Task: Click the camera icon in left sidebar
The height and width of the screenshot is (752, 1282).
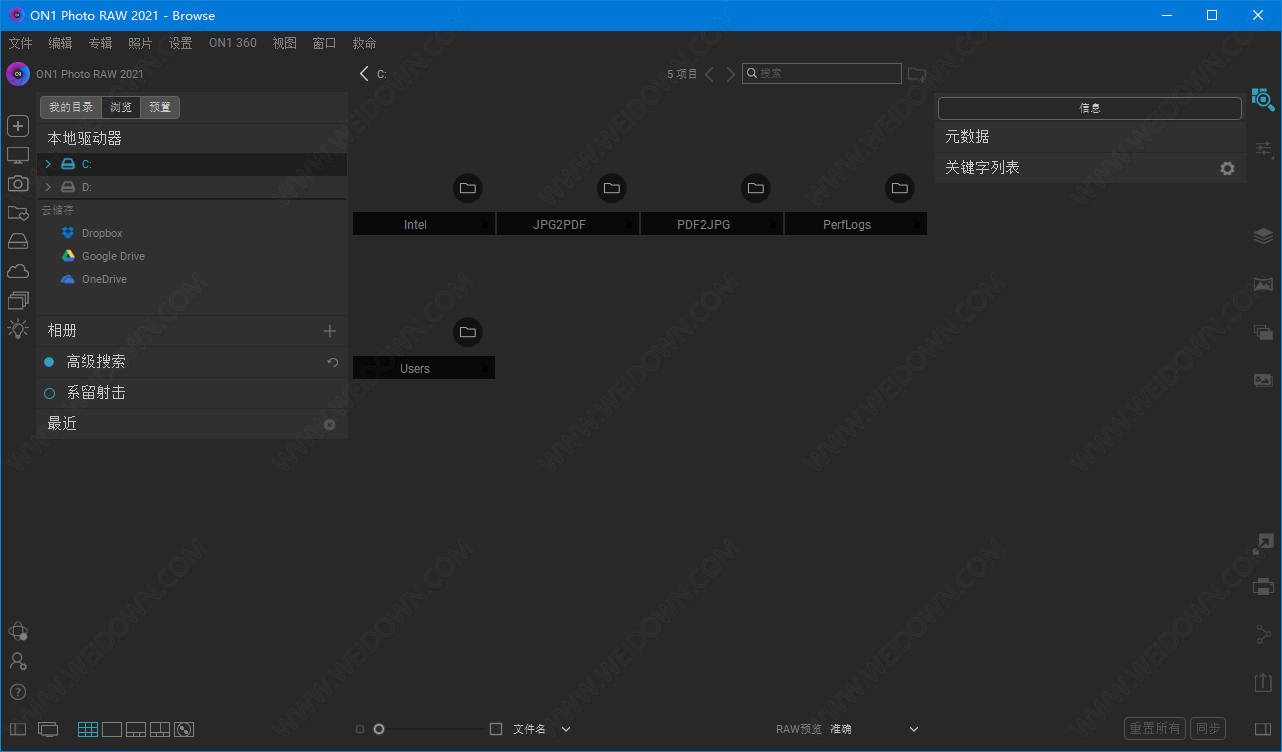Action: (18, 183)
